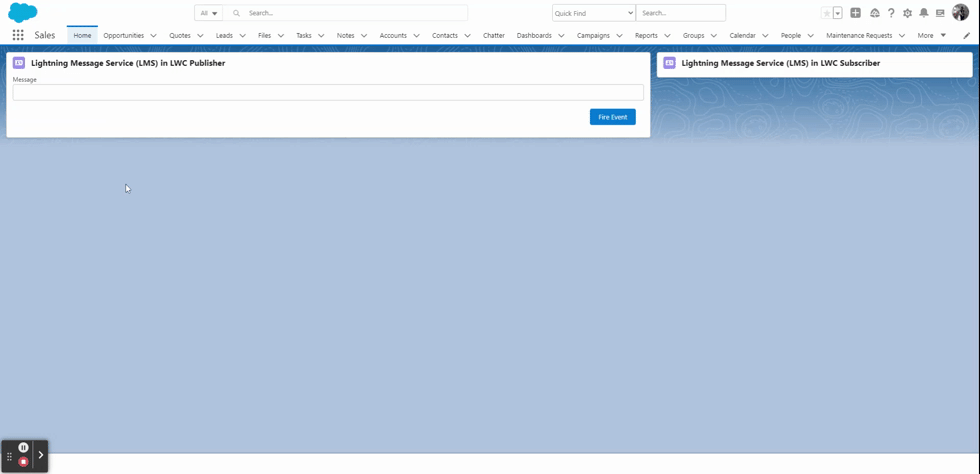Screen dimensions: 980x474
Task: Open the Campaigns tab
Action: coord(594,36)
